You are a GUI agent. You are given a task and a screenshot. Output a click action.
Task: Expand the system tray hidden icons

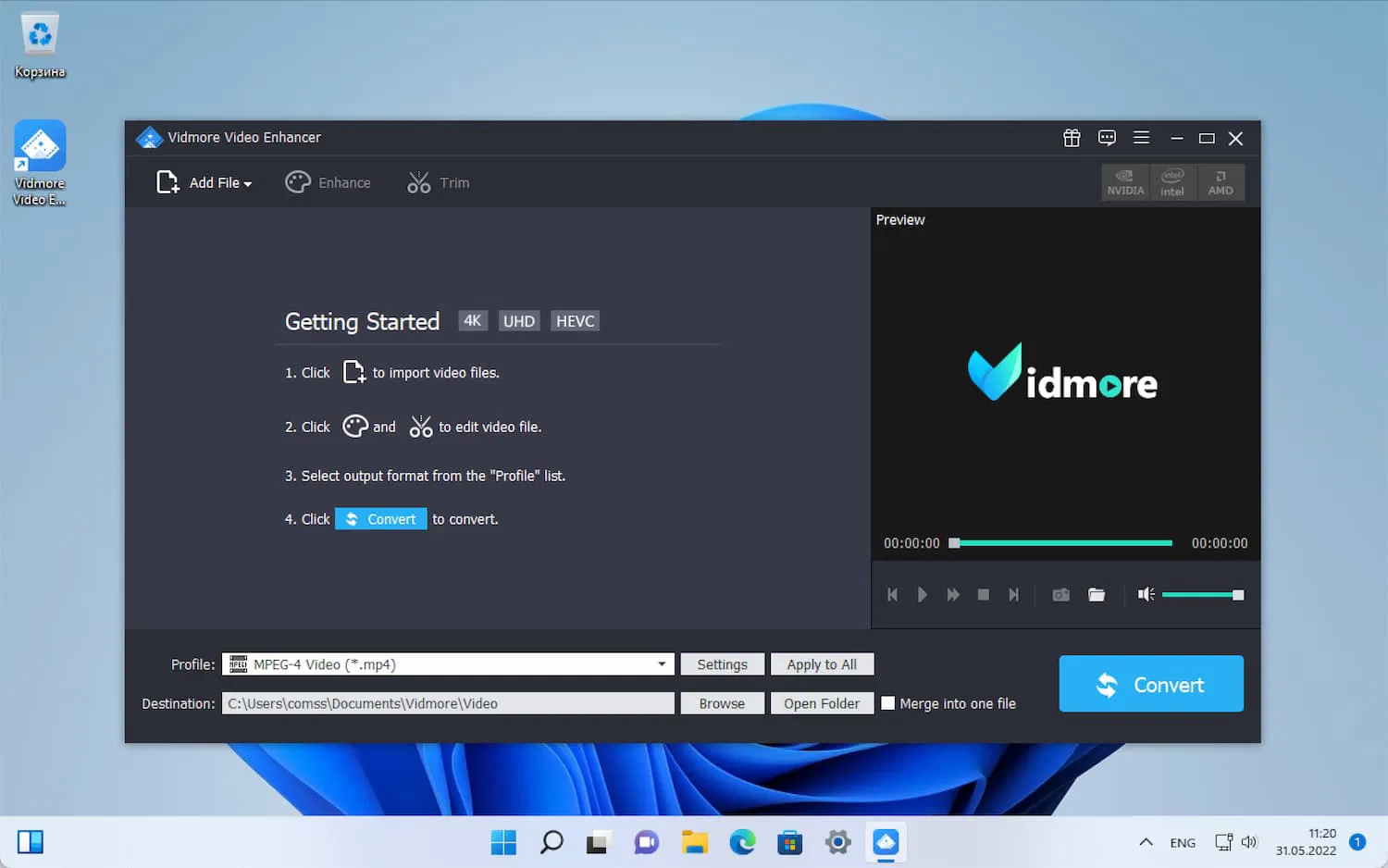(1146, 842)
